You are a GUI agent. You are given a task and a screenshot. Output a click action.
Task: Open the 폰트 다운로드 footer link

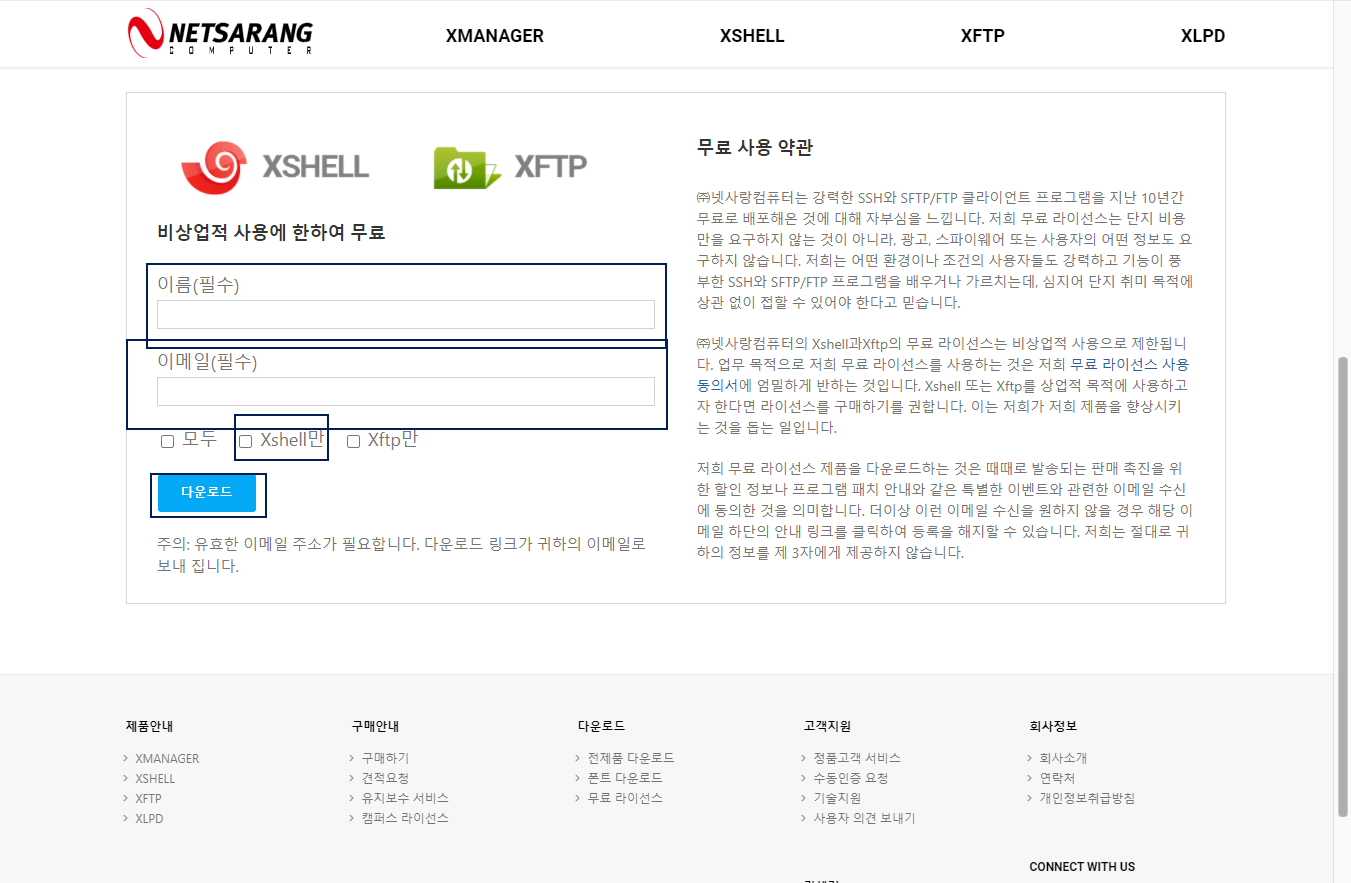(x=625, y=778)
